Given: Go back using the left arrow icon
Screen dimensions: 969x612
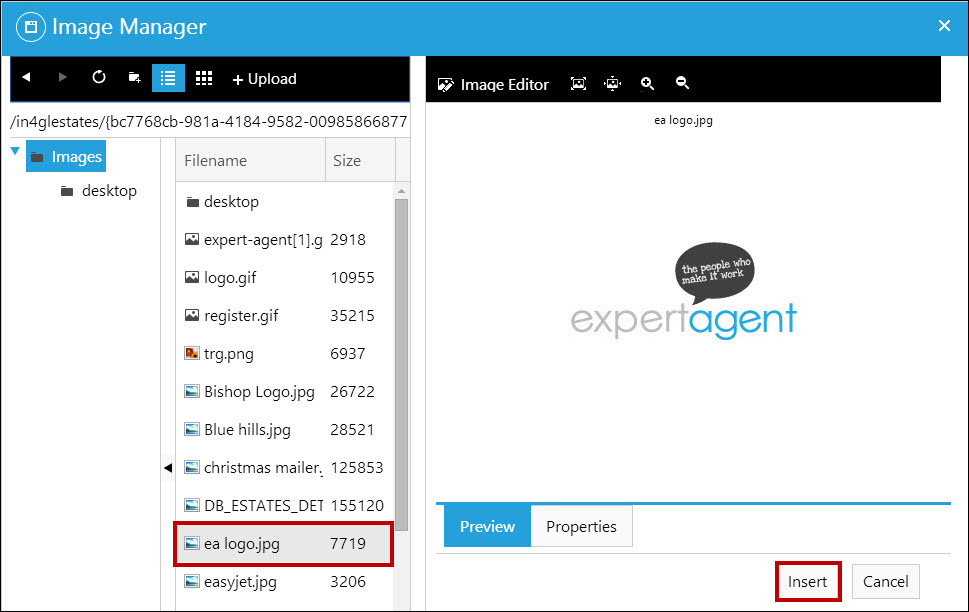Looking at the screenshot, I should coord(26,77).
